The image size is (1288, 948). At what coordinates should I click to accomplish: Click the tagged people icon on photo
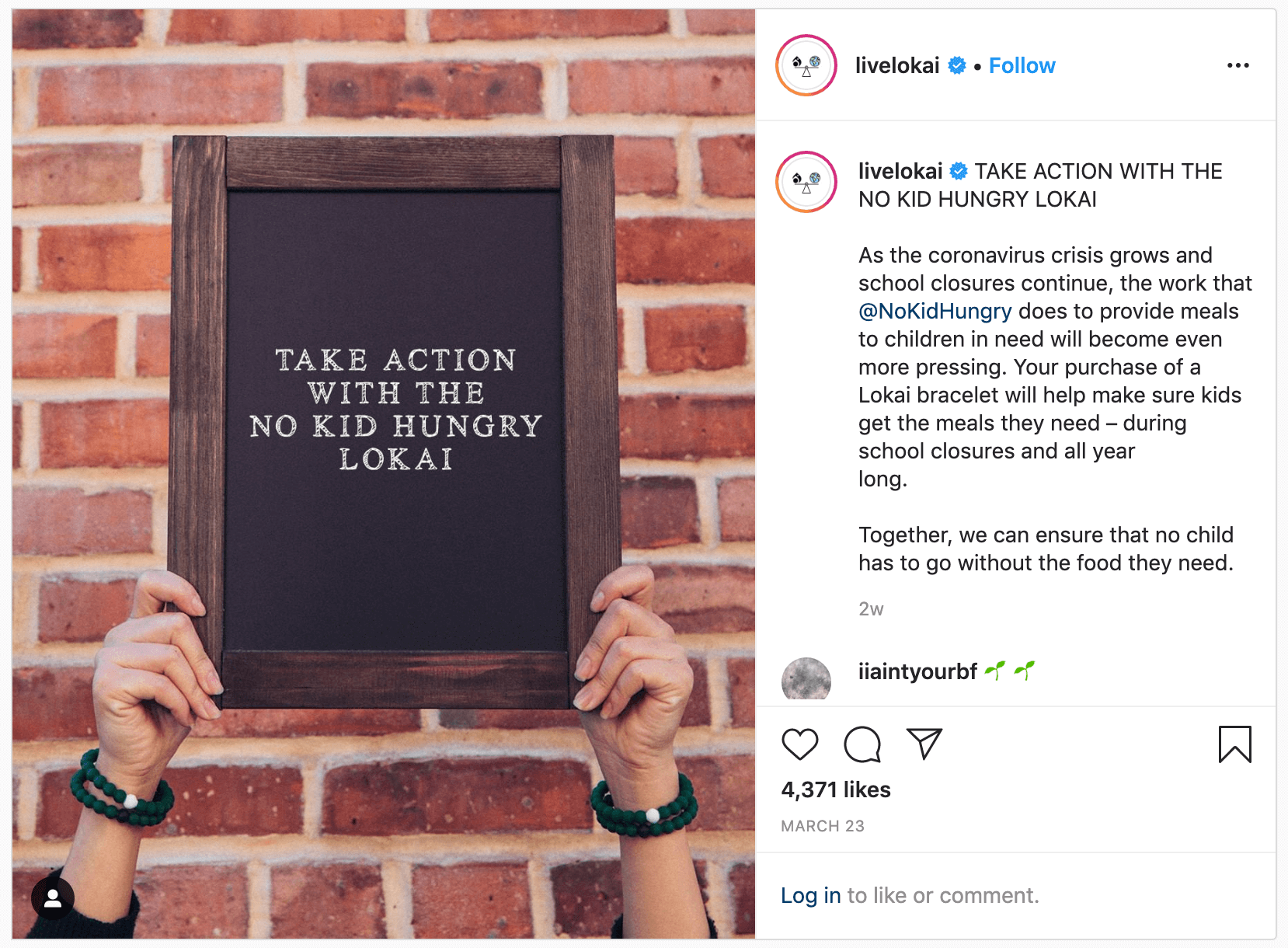point(53,898)
